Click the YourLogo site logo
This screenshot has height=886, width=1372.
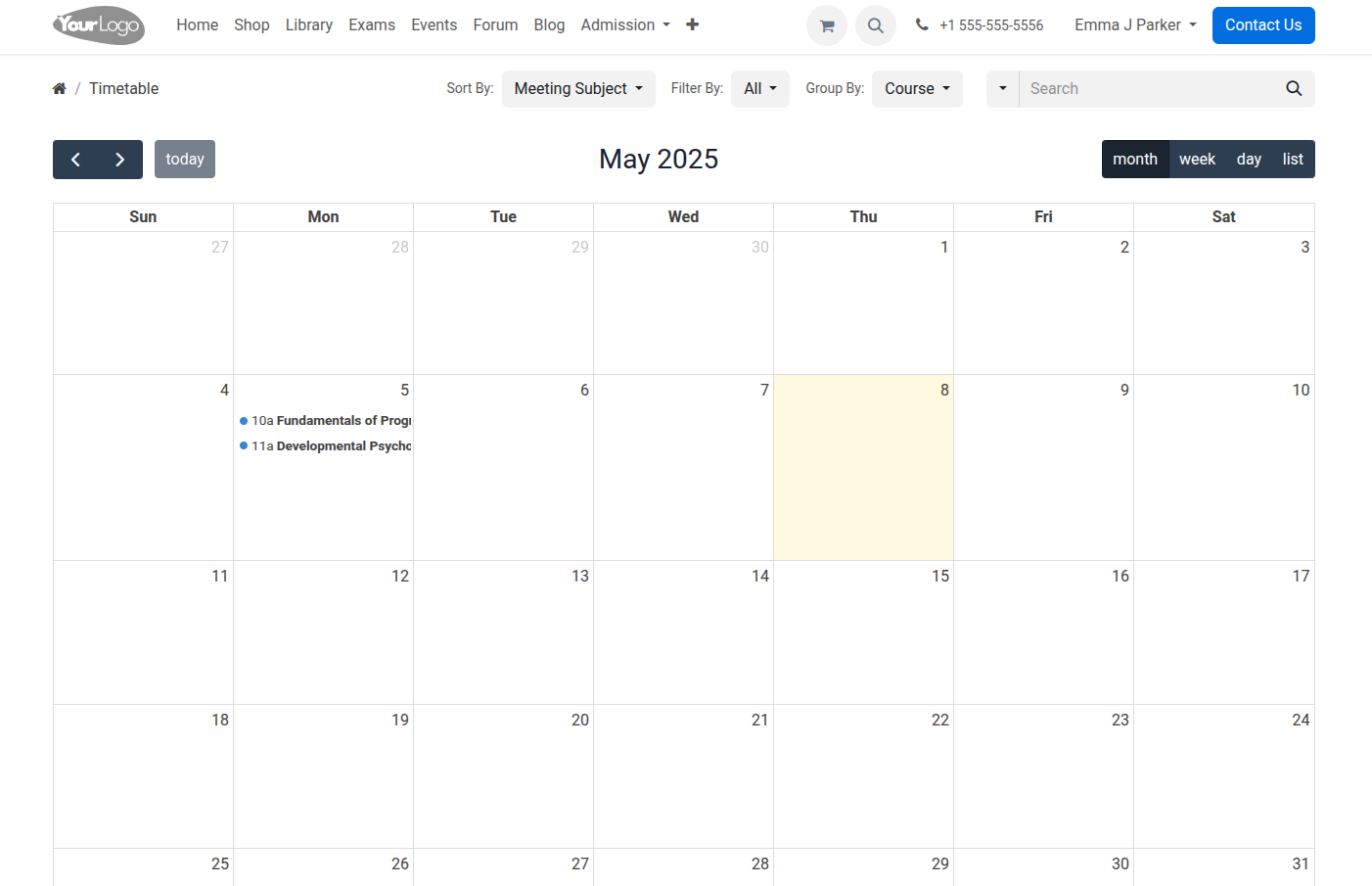[x=99, y=25]
